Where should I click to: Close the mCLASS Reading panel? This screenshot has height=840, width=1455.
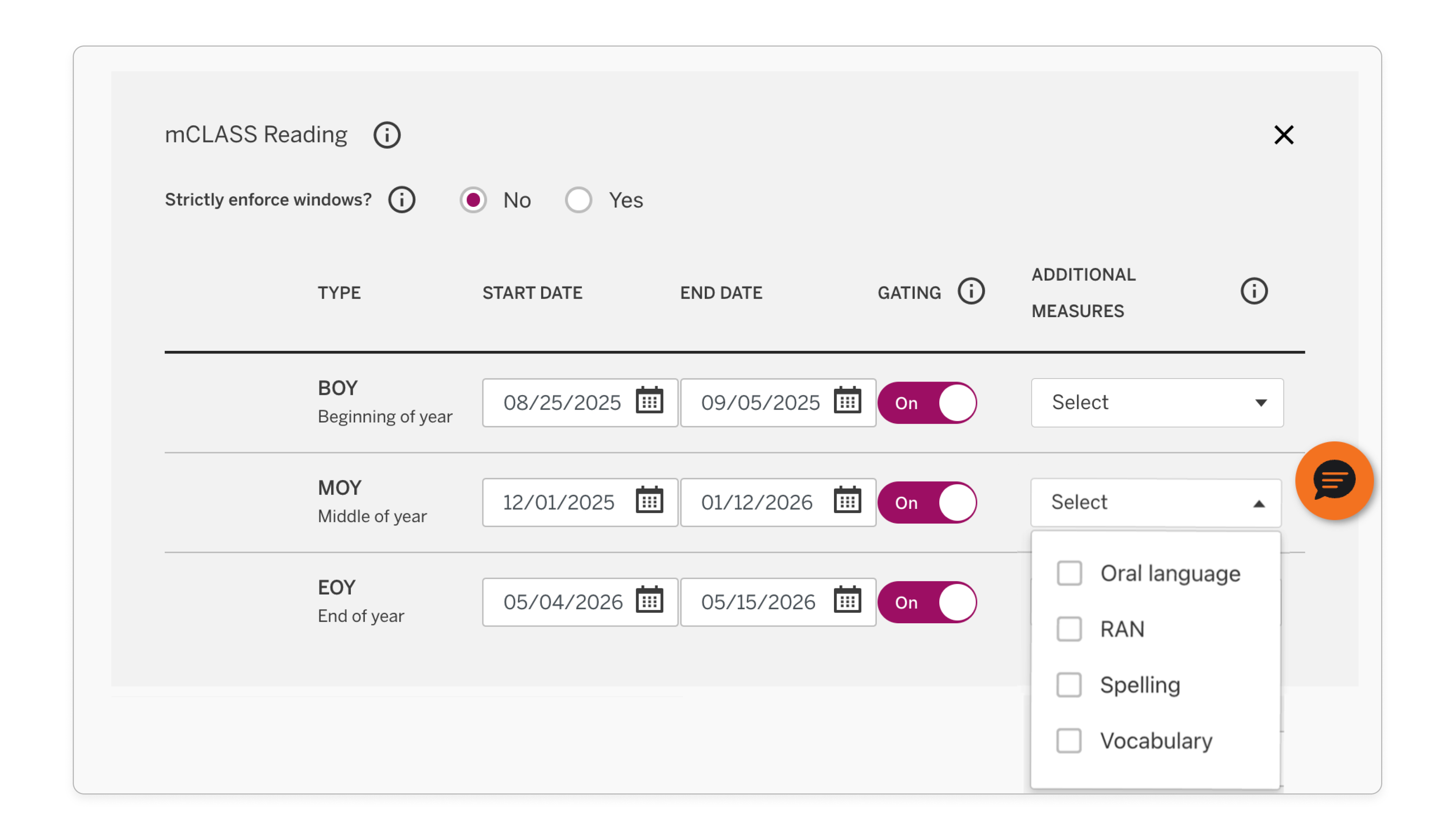1283,135
